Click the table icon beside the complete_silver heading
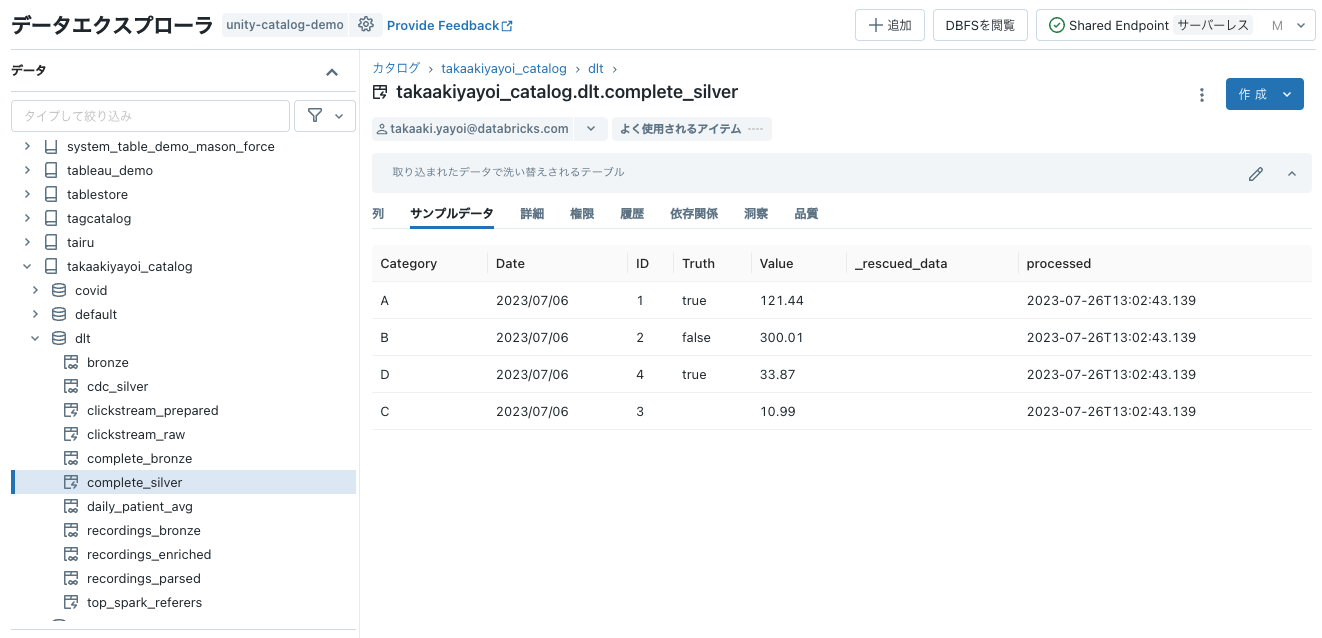 point(380,91)
